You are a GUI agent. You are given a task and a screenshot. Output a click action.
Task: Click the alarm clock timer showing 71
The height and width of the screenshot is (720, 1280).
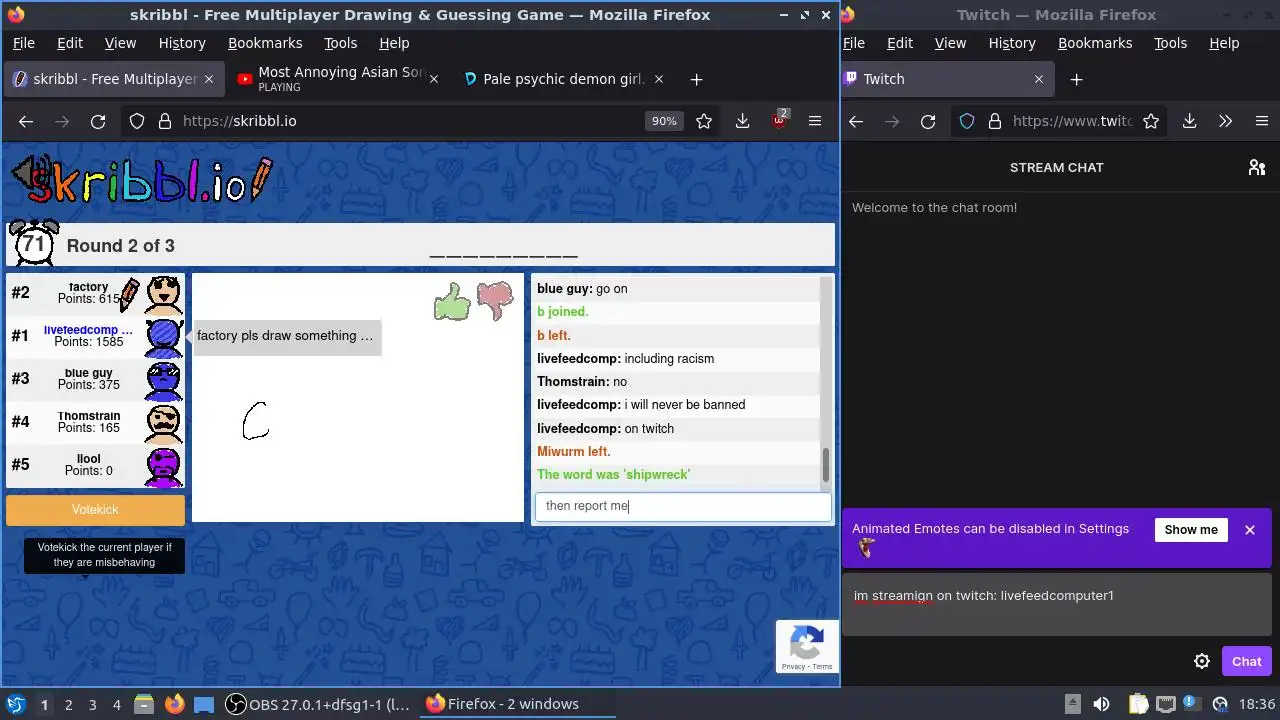(34, 243)
